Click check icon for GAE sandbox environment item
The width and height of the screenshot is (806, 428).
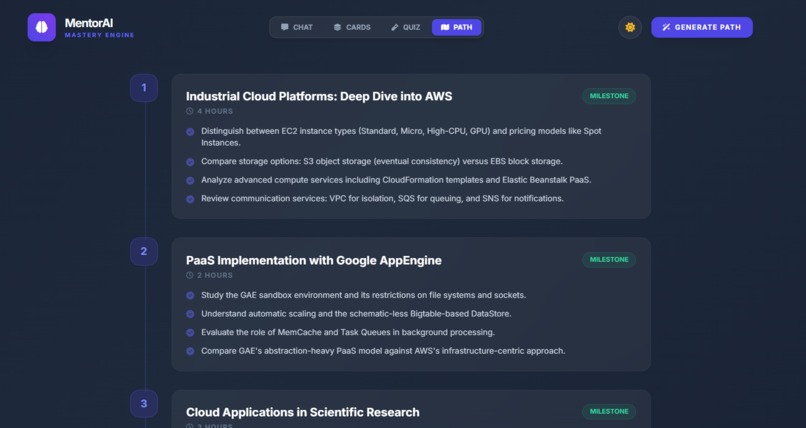pos(190,295)
